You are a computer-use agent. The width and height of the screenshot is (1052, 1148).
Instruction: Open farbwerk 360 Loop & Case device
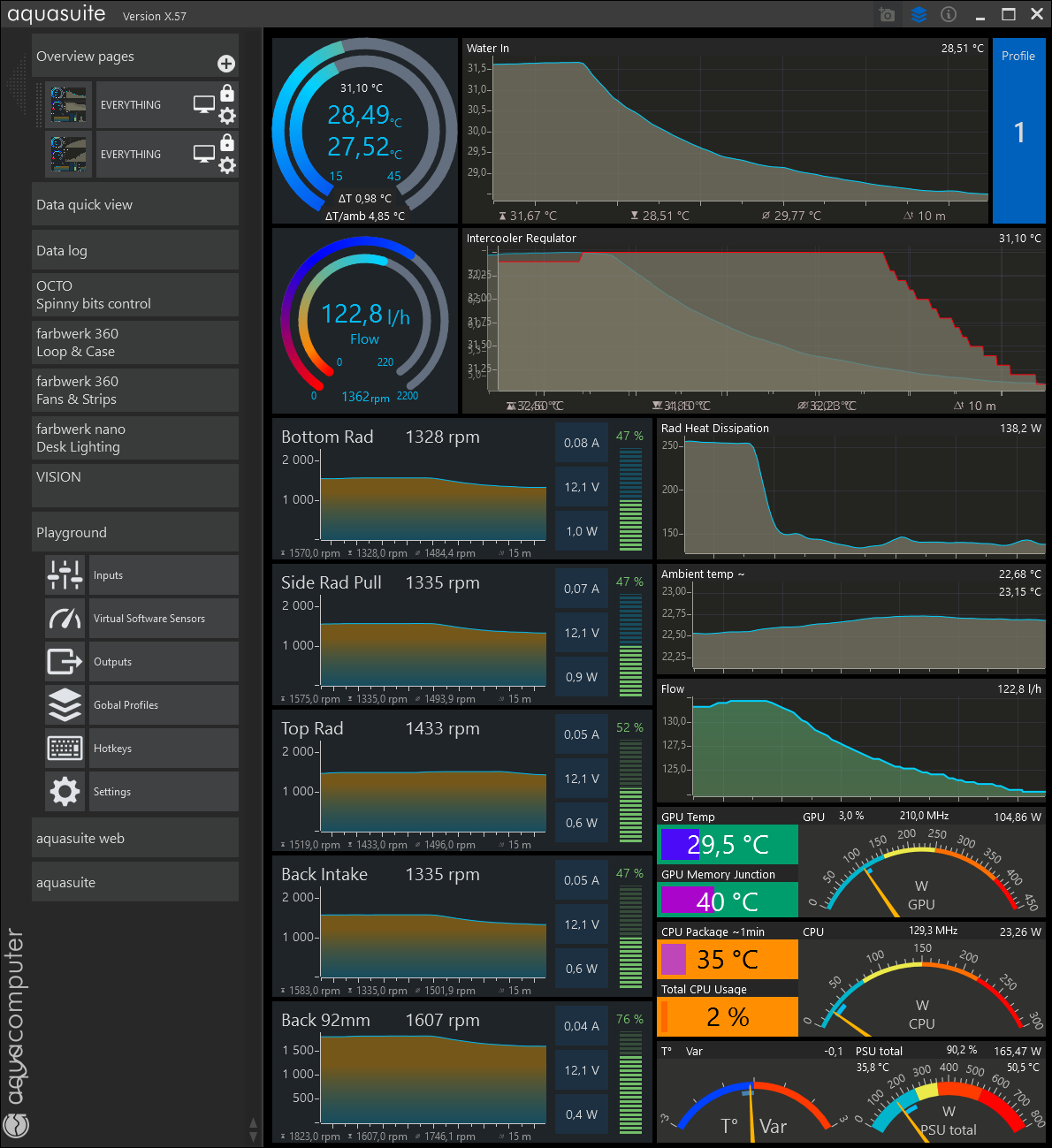135,342
